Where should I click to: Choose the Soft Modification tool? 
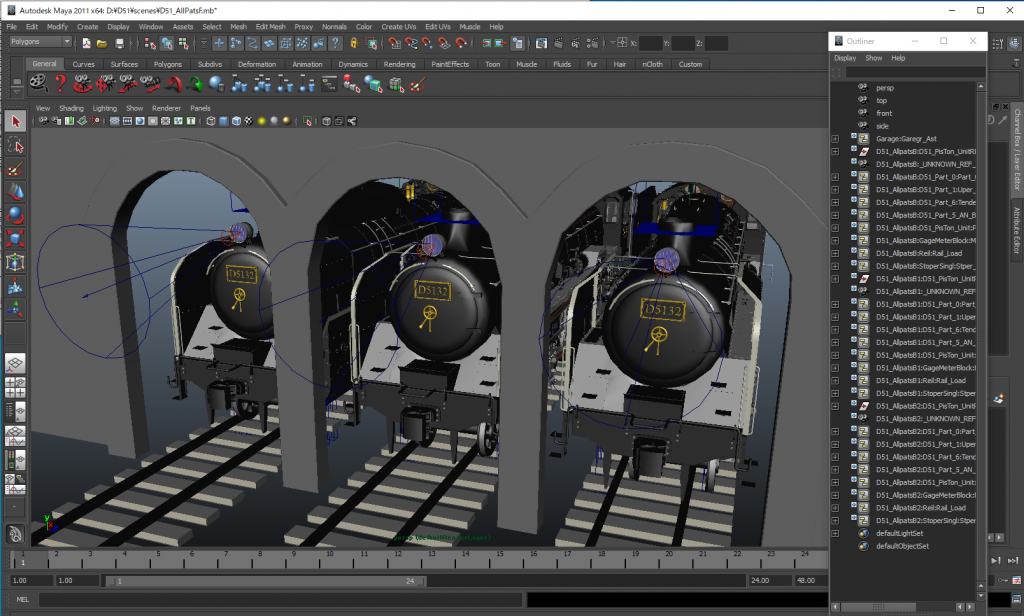16,285
